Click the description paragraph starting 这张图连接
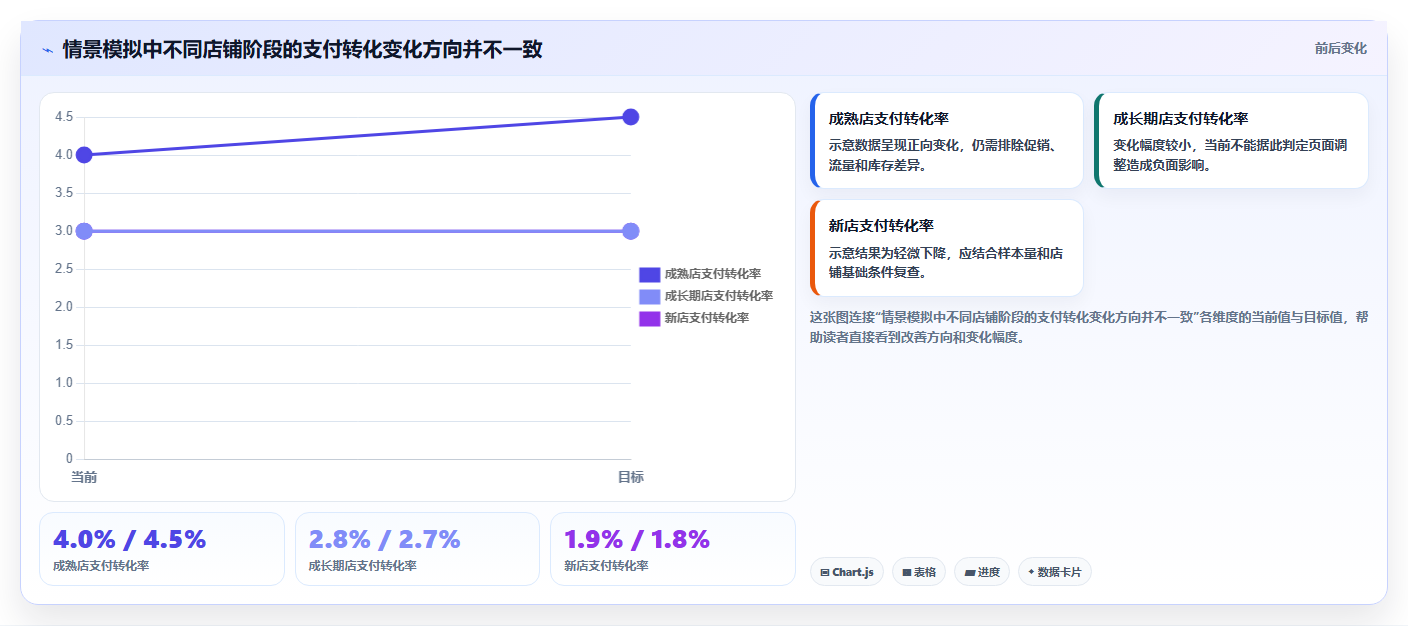The height and width of the screenshot is (626, 1408). [x=1089, y=327]
